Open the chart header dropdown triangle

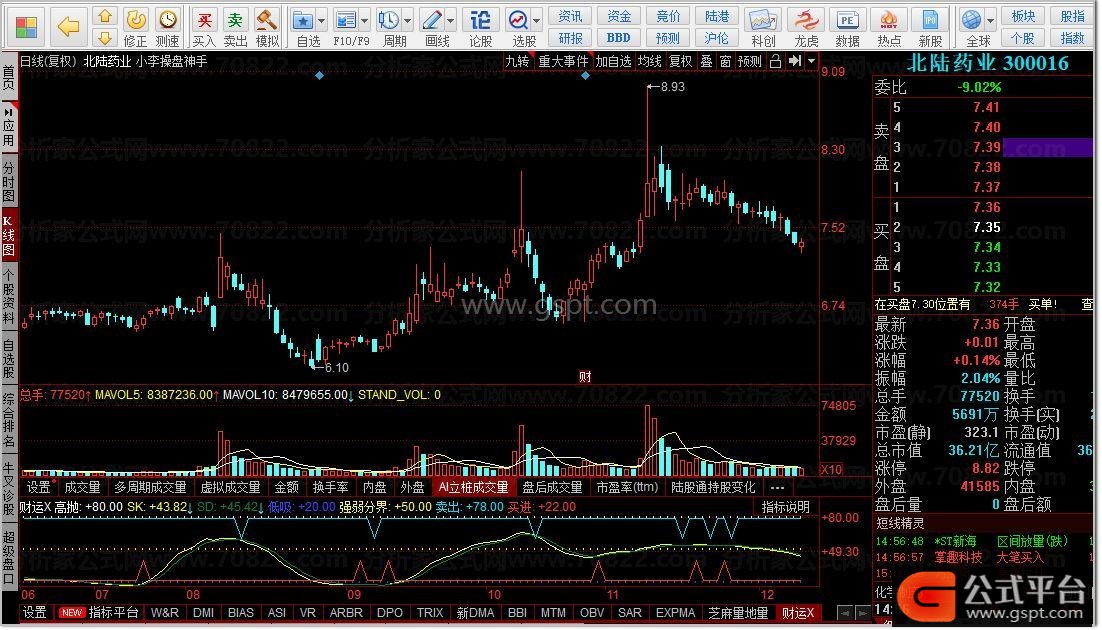pos(811,61)
